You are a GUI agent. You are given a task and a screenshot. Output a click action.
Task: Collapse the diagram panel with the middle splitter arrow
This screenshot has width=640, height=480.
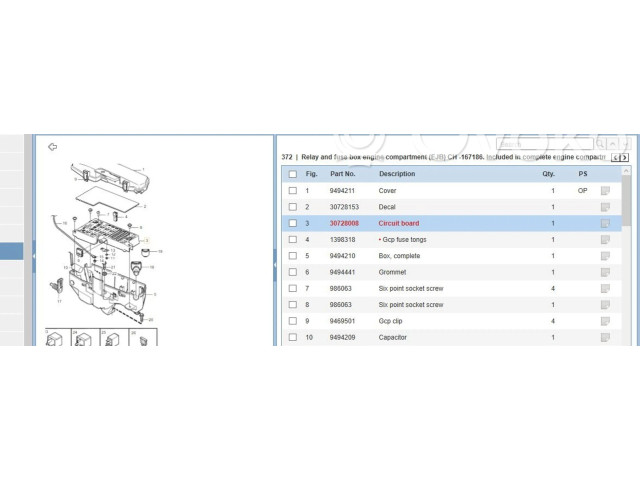click(x=275, y=256)
